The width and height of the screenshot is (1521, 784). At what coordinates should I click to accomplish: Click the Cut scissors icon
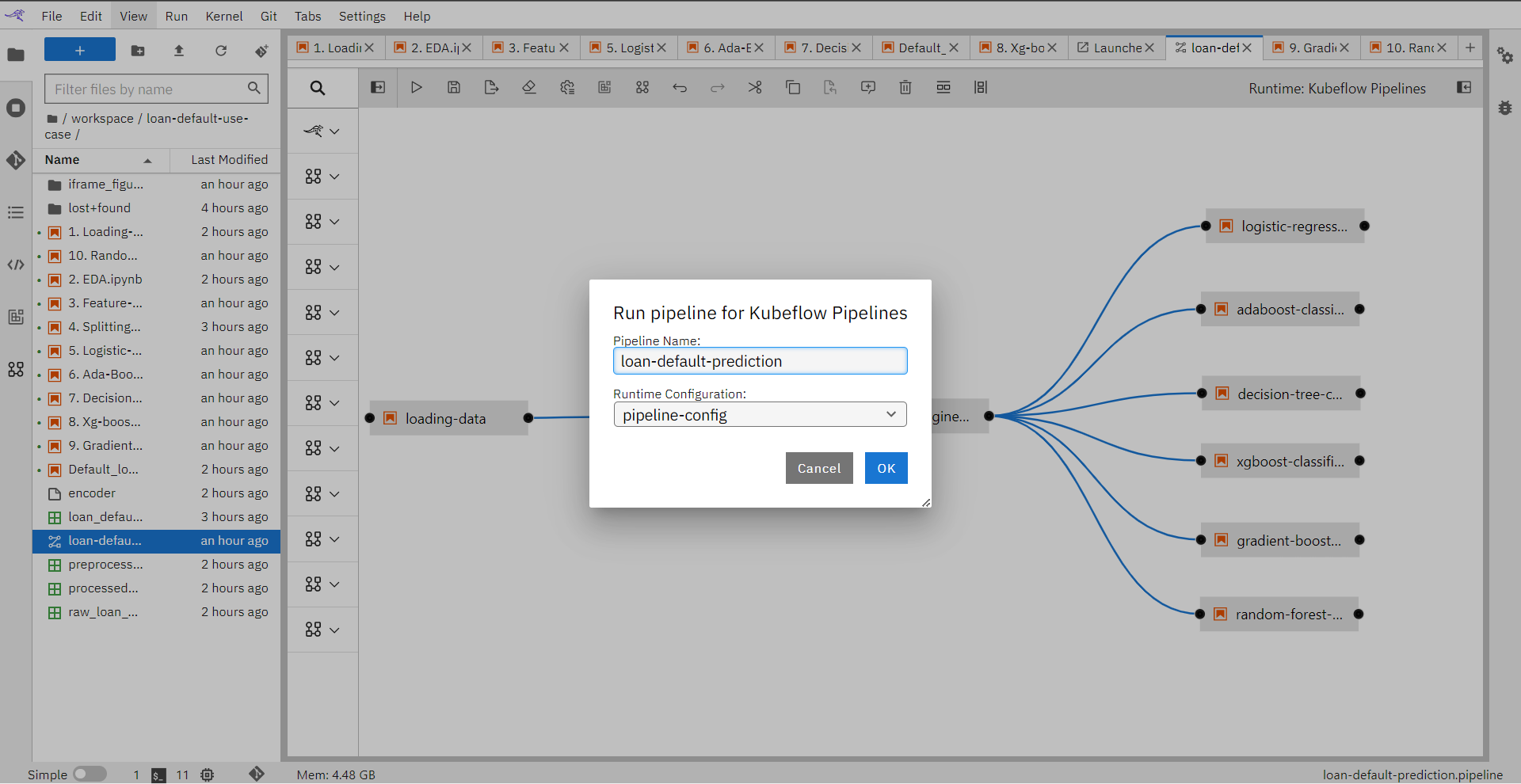click(755, 88)
